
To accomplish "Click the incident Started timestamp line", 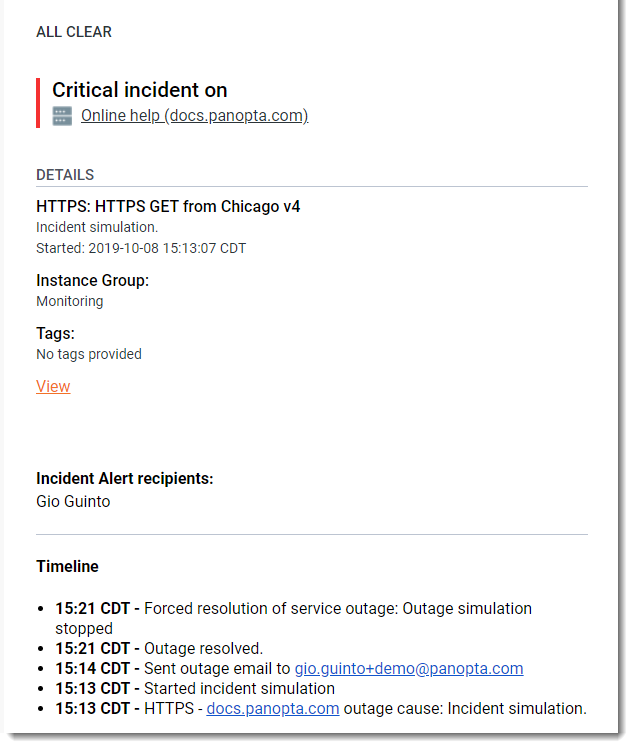I will point(141,248).
